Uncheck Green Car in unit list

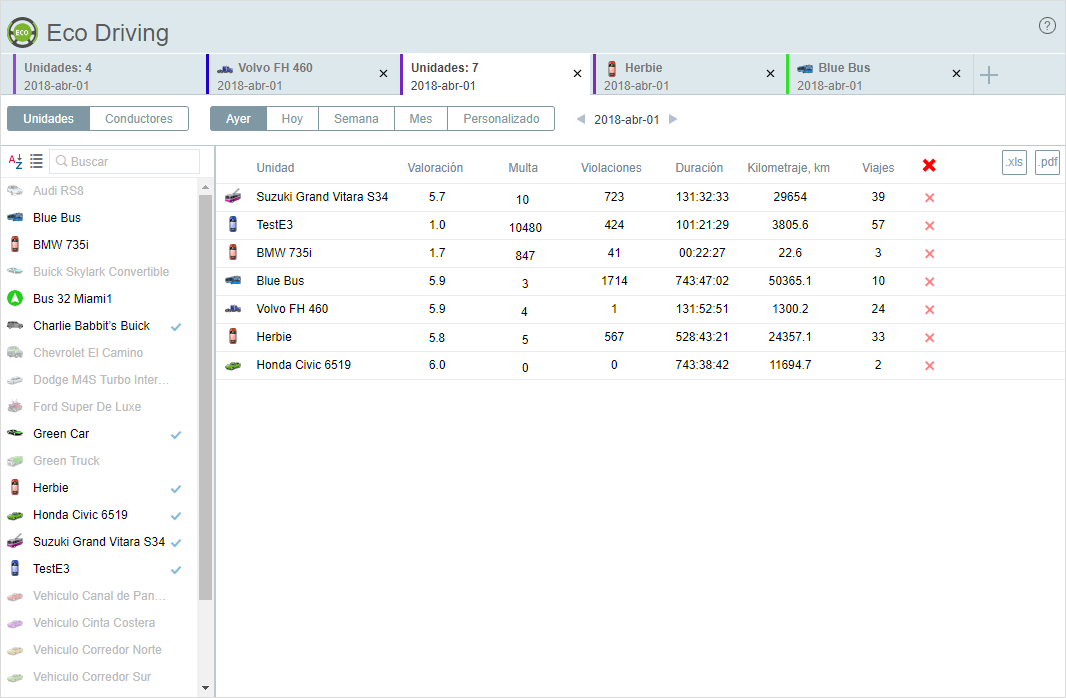coord(176,435)
